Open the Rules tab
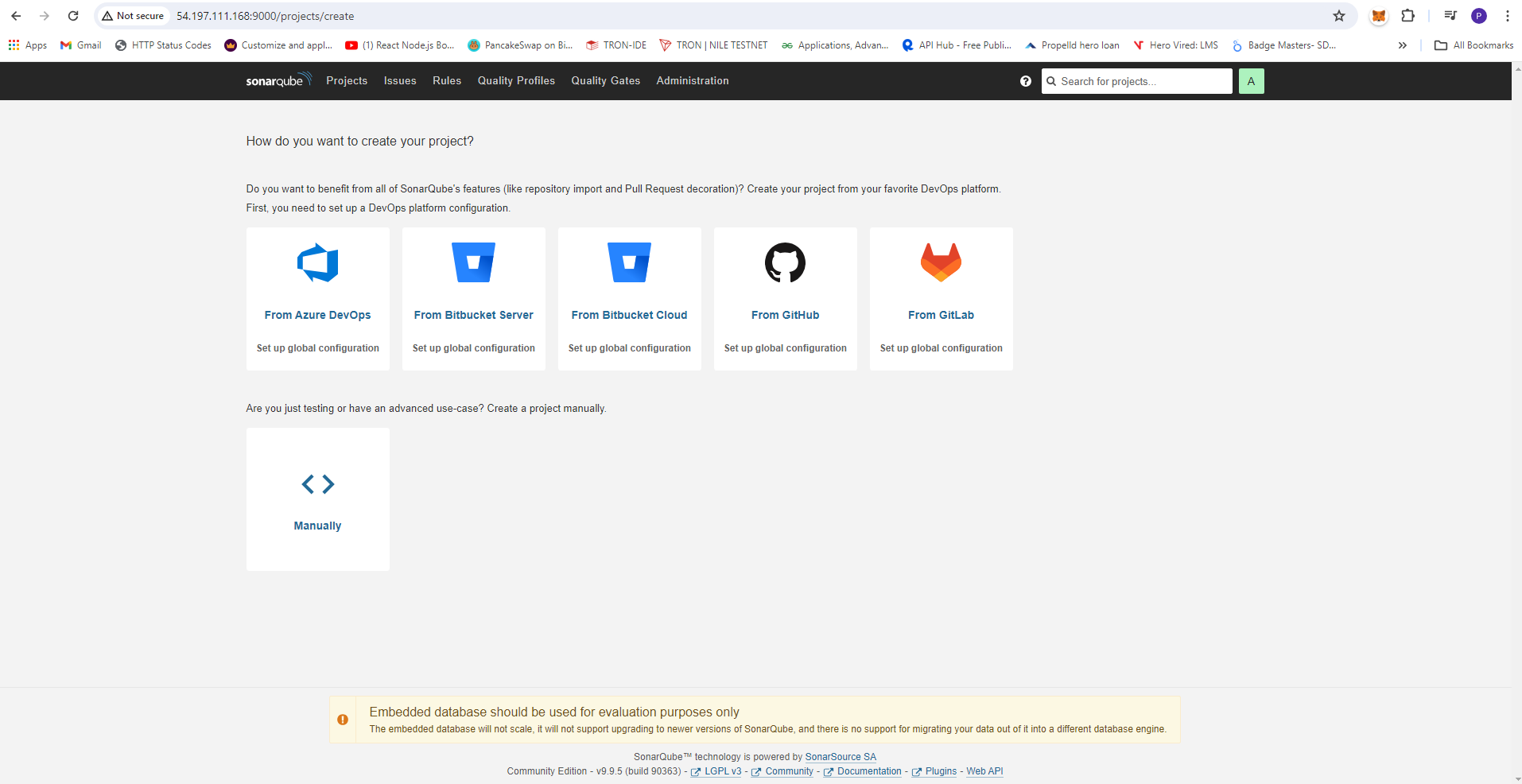The height and width of the screenshot is (784, 1522). click(447, 81)
